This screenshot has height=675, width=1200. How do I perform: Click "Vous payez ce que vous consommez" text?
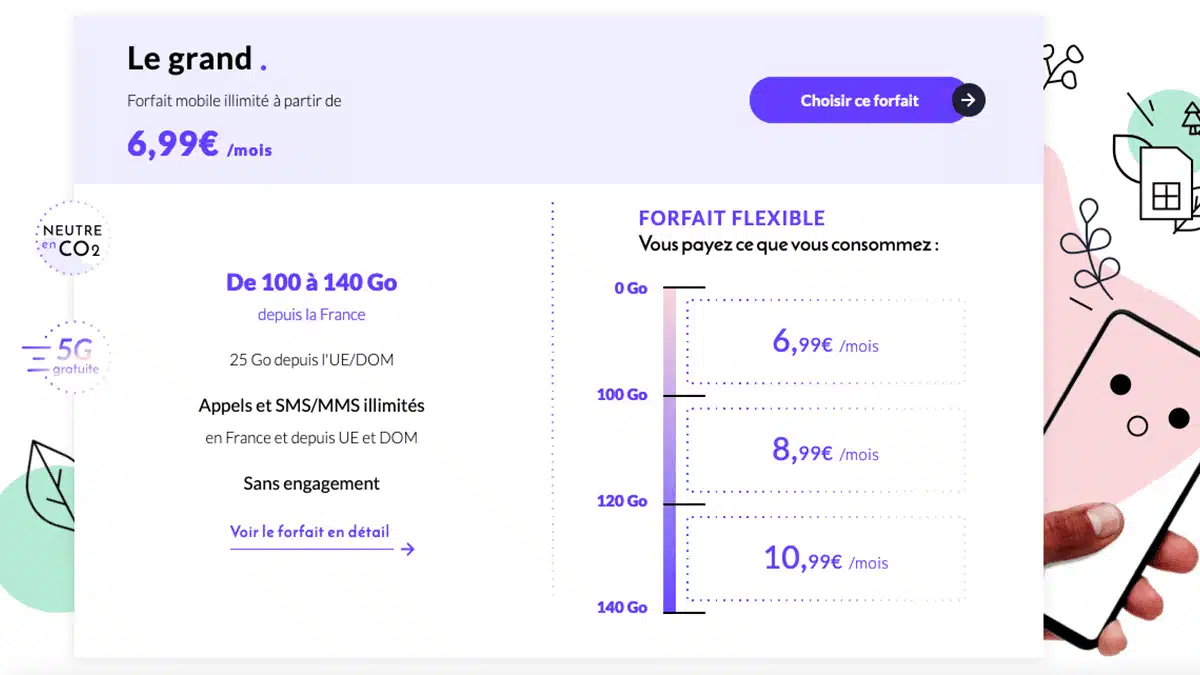[x=788, y=244]
